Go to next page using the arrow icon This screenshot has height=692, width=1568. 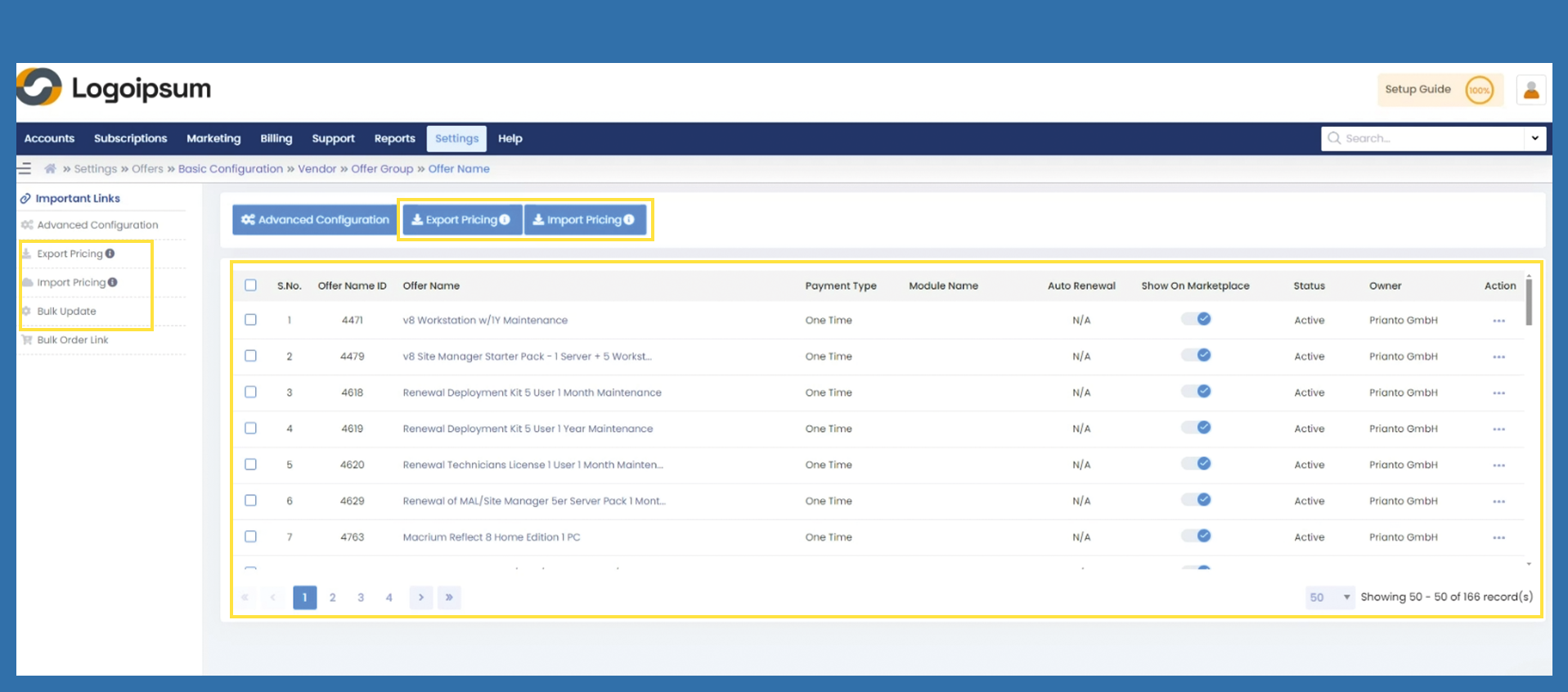click(420, 597)
